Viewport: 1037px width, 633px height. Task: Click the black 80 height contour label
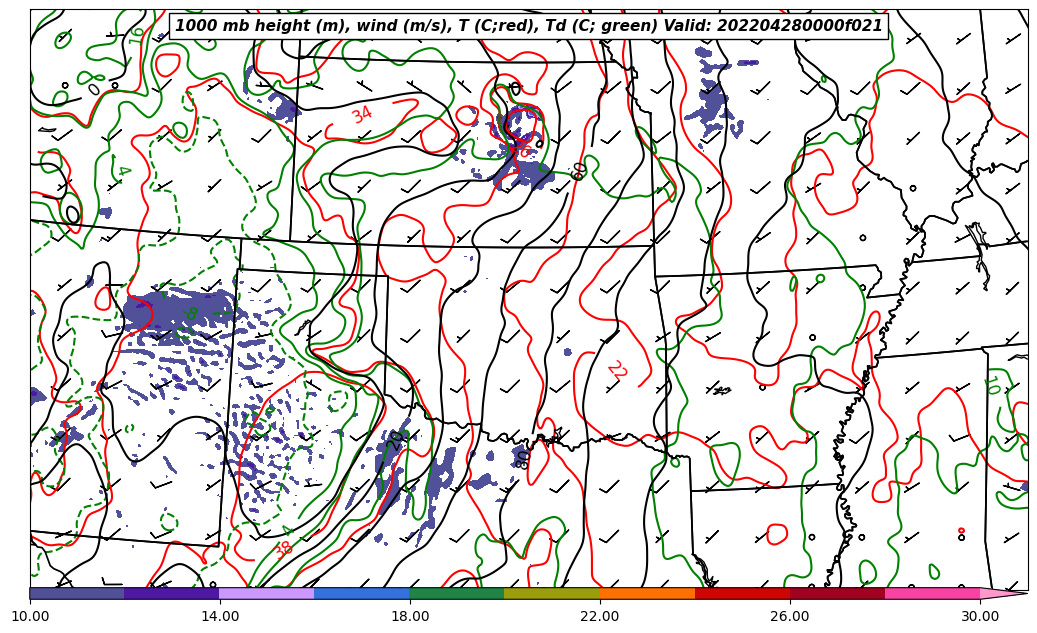click(522, 460)
